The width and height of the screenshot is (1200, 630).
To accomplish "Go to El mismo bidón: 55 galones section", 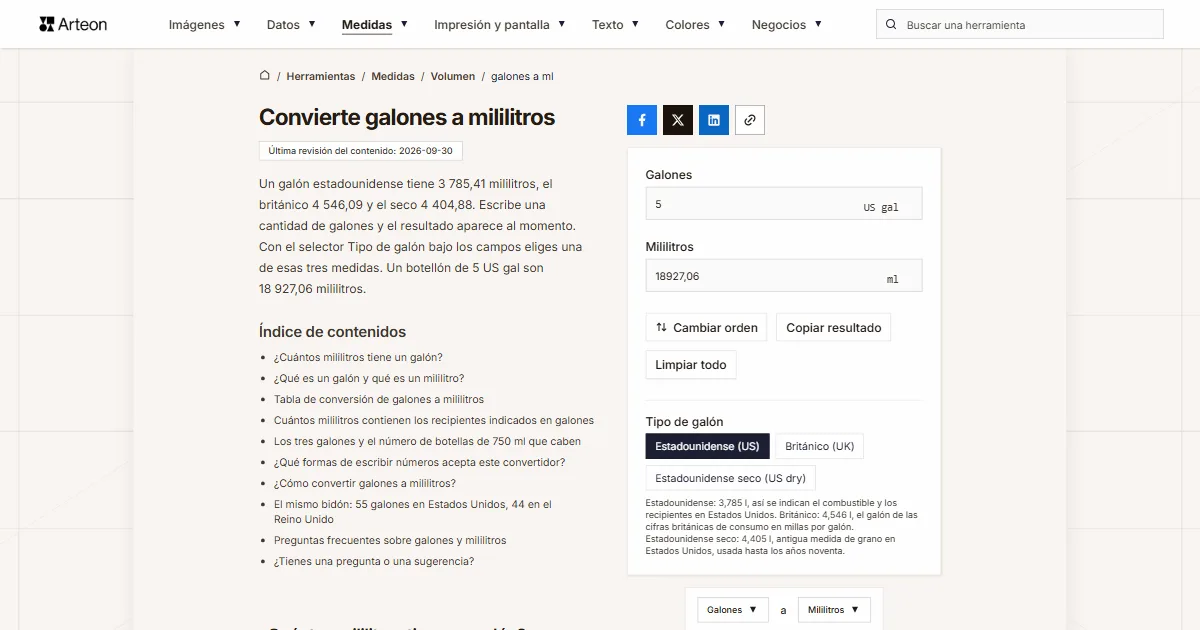I will [x=413, y=512].
